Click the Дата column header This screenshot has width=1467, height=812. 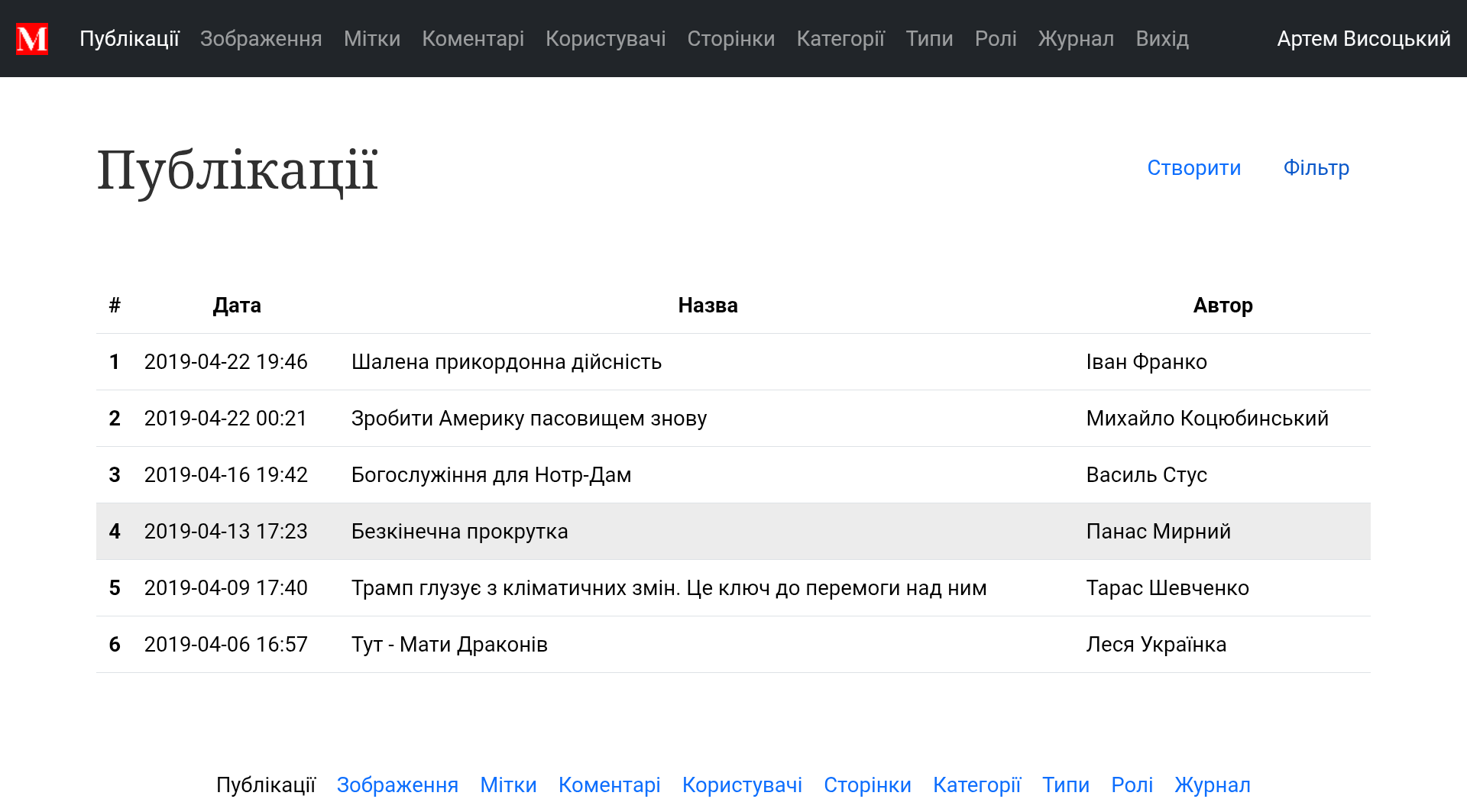coord(237,306)
